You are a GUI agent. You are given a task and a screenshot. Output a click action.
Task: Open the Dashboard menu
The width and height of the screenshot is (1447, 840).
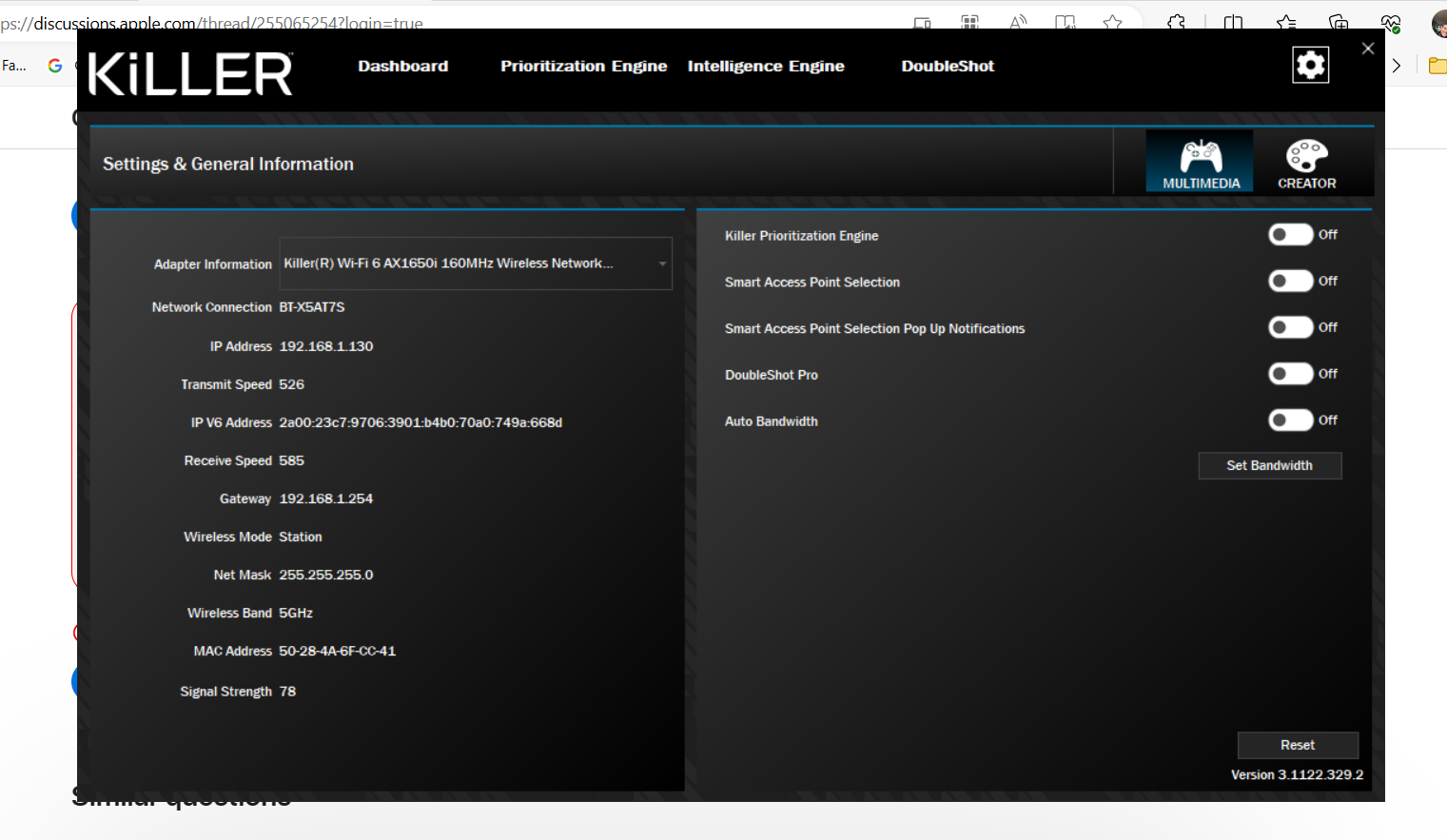403,66
